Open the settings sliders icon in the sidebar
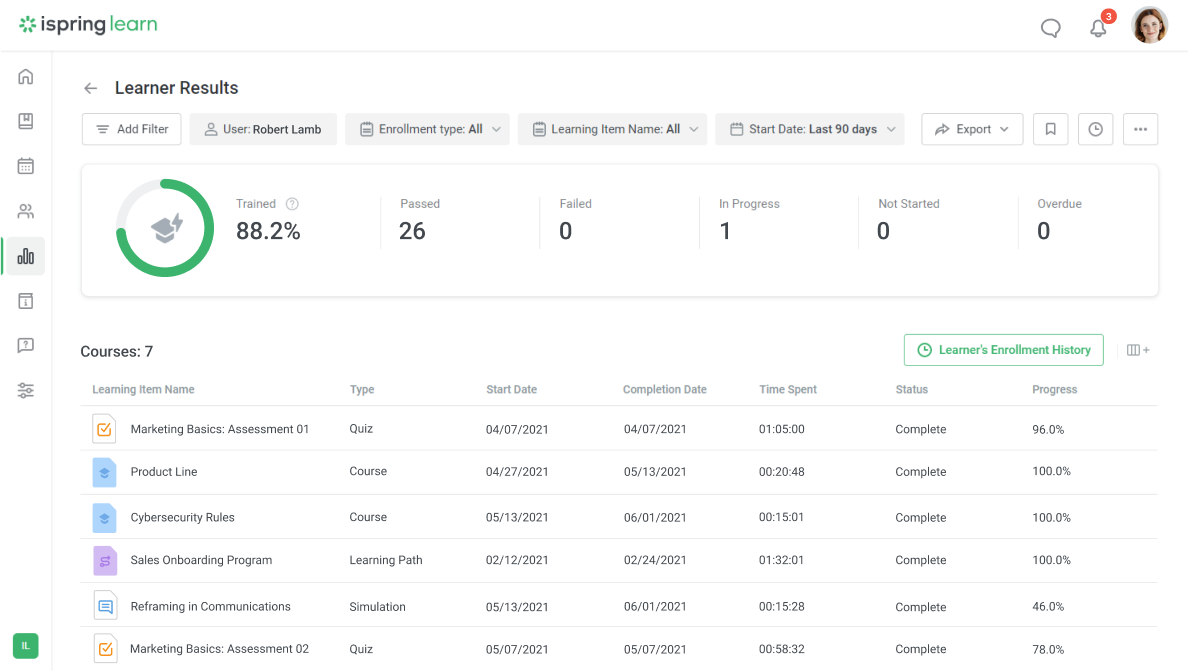The image size is (1188, 671). click(x=25, y=390)
